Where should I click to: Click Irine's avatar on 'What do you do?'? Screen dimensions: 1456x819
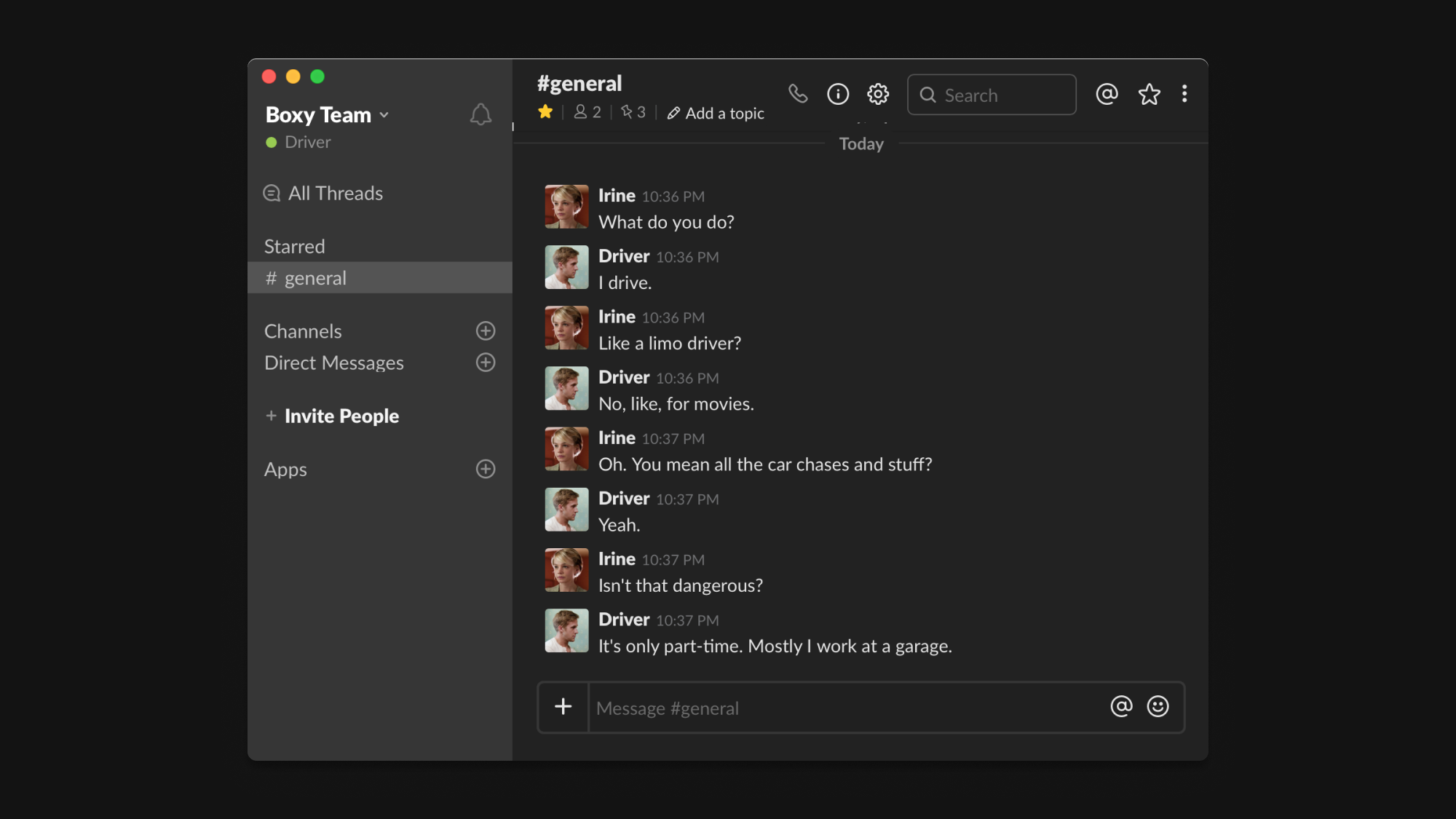(566, 207)
